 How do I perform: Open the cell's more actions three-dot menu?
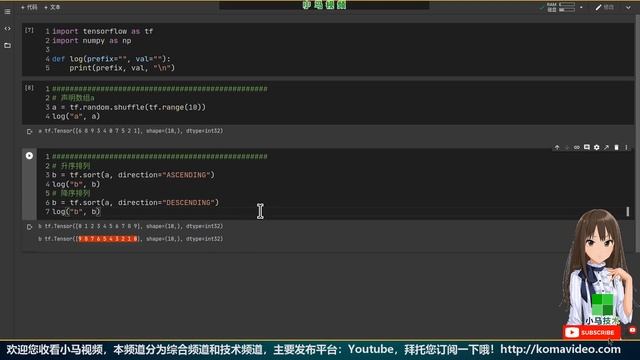[626, 147]
